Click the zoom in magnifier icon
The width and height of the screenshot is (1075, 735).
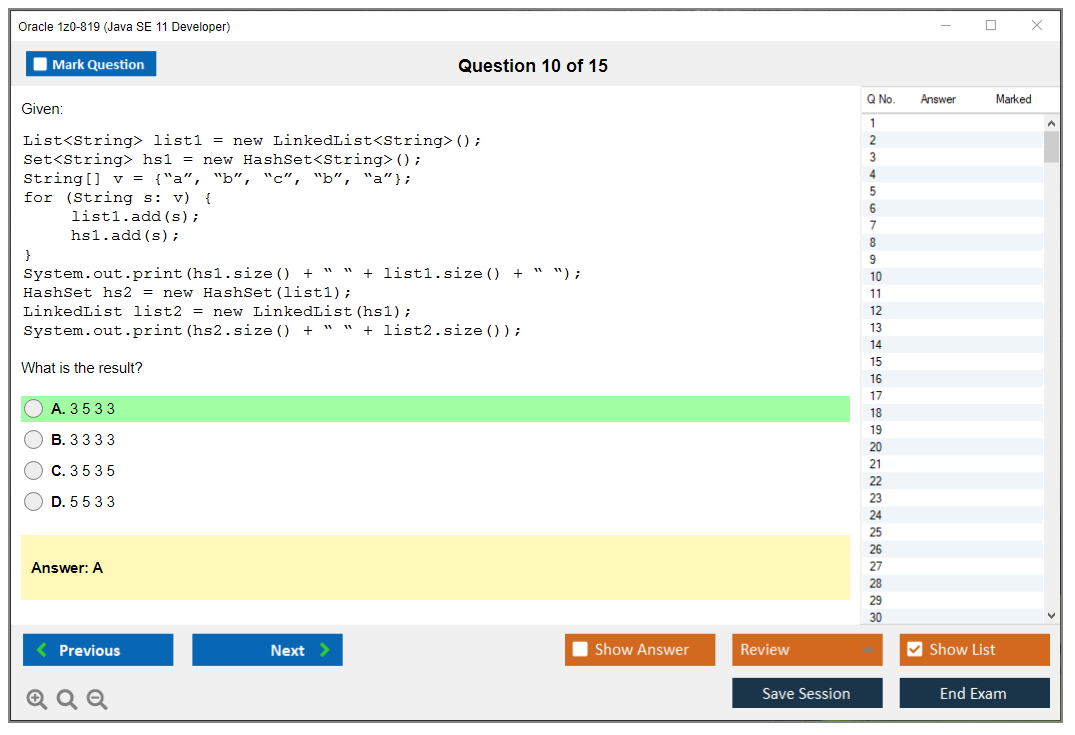pyautogui.click(x=36, y=700)
